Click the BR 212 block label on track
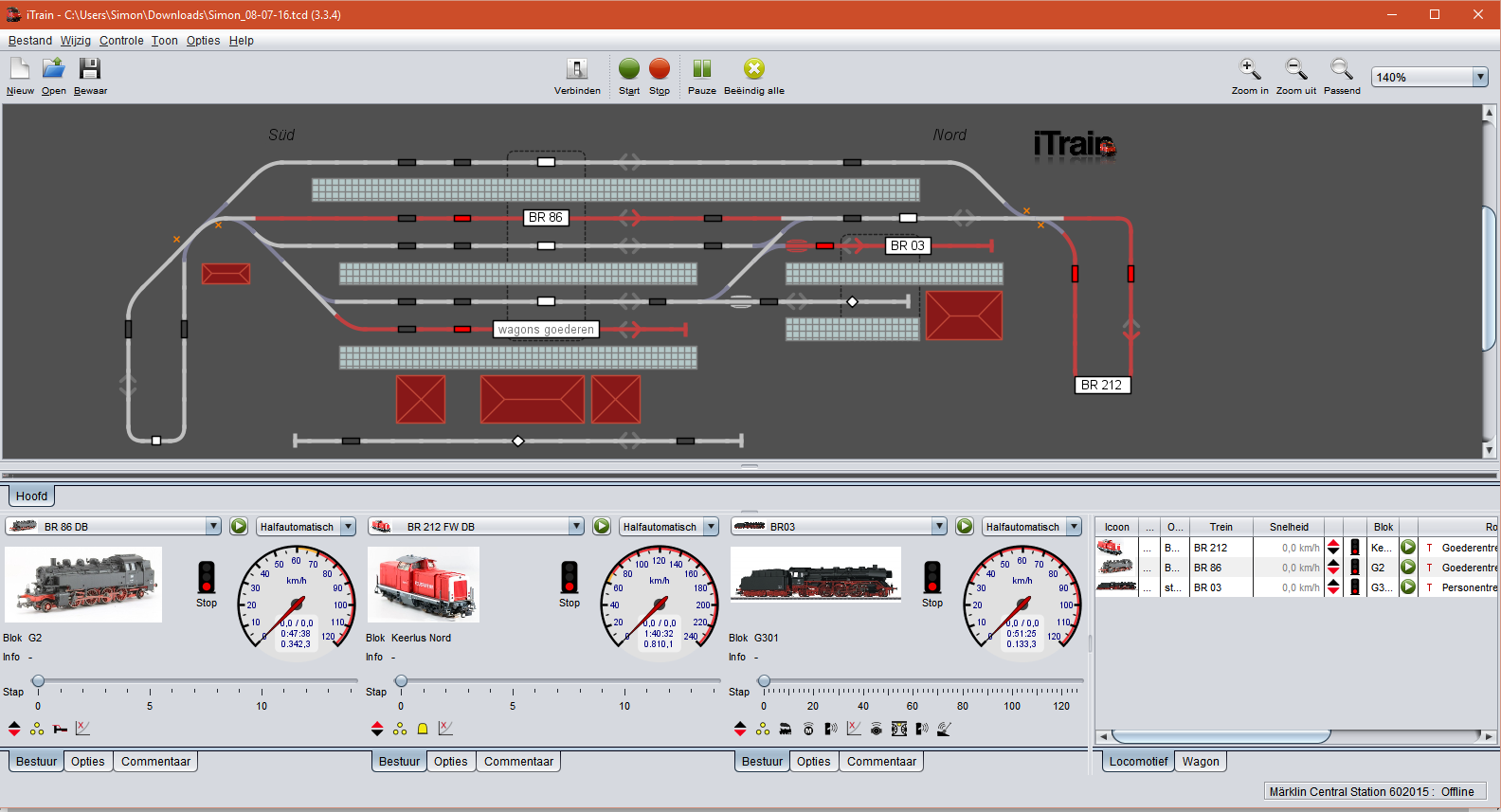Image resolution: width=1501 pixels, height=812 pixels. (1101, 385)
